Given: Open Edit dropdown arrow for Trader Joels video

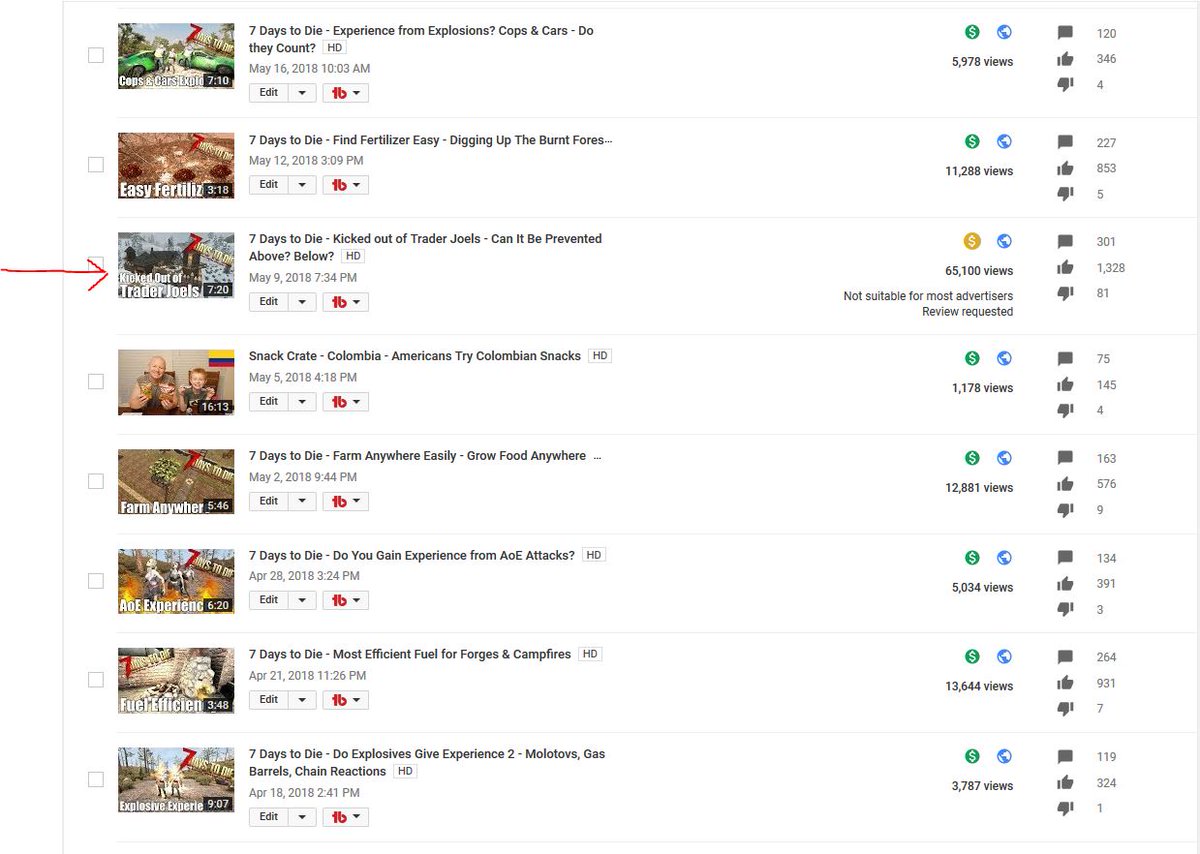Looking at the screenshot, I should pos(303,302).
